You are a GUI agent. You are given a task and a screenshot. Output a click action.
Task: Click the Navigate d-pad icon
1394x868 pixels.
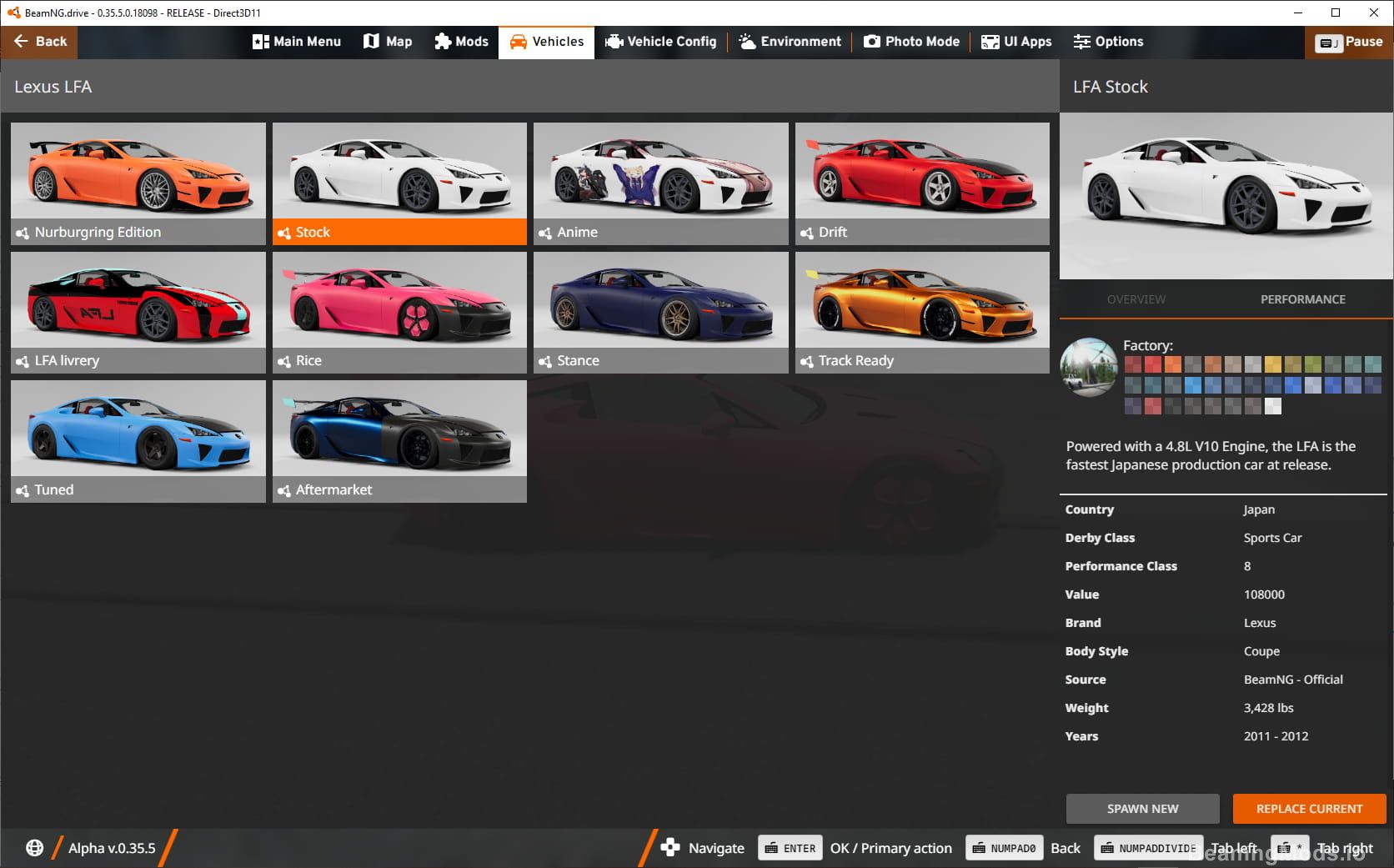(670, 848)
